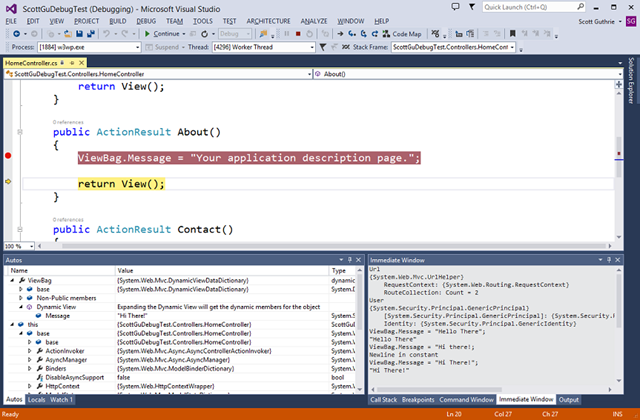Viewport: 640px width, 420px height.
Task: Switch to the Watch 1 tab
Action: point(61,400)
